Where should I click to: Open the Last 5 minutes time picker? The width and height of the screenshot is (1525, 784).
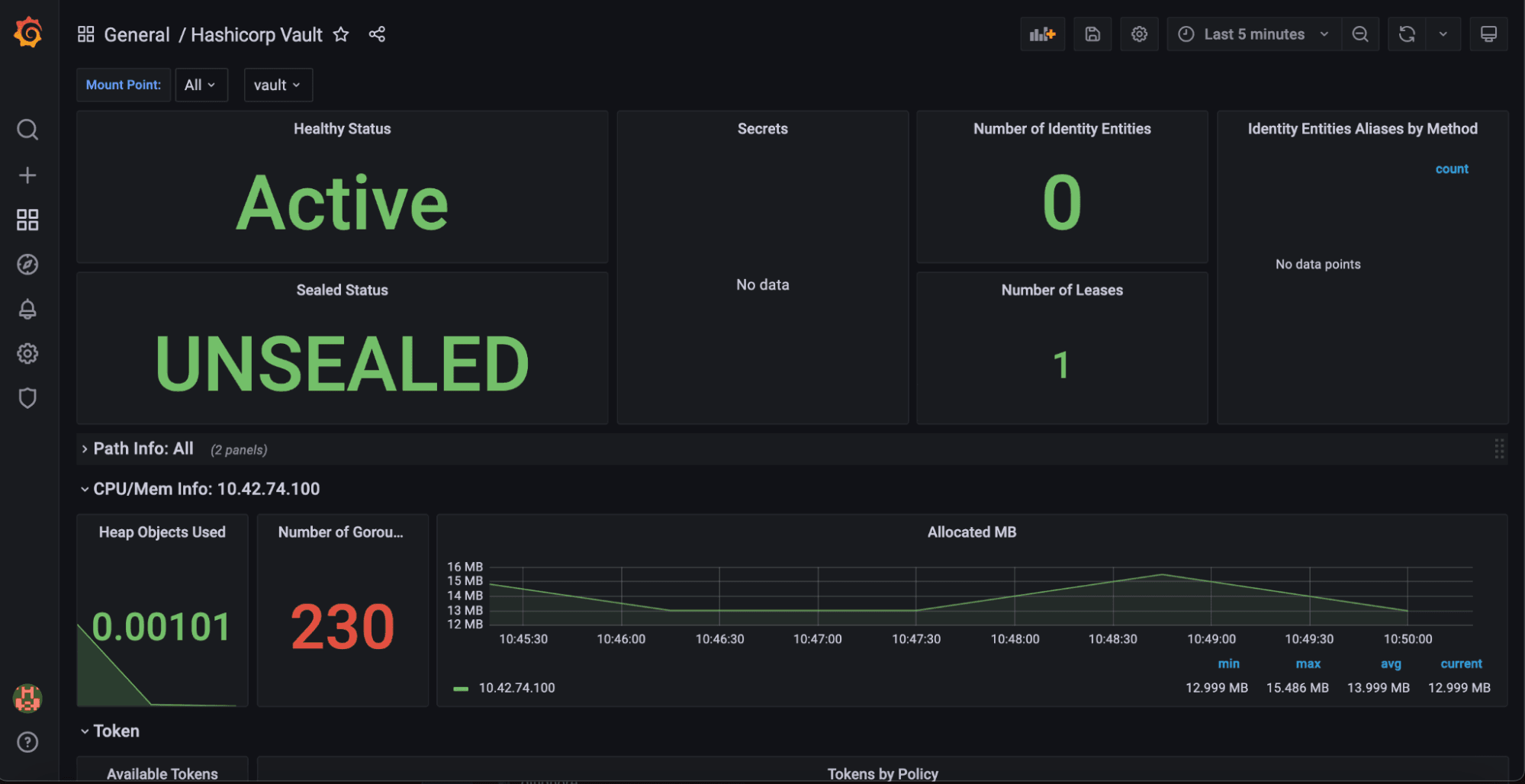(1253, 34)
